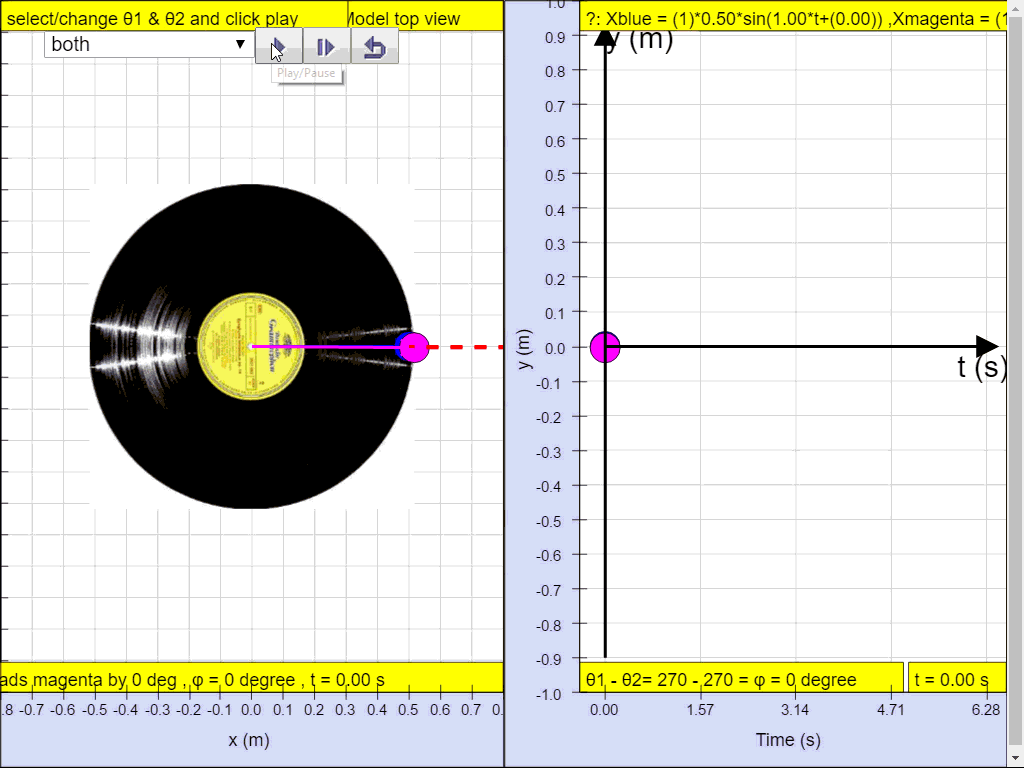Viewport: 1024px width, 768px height.
Task: Click the 'x (m)' axis label
Action: pos(249,739)
